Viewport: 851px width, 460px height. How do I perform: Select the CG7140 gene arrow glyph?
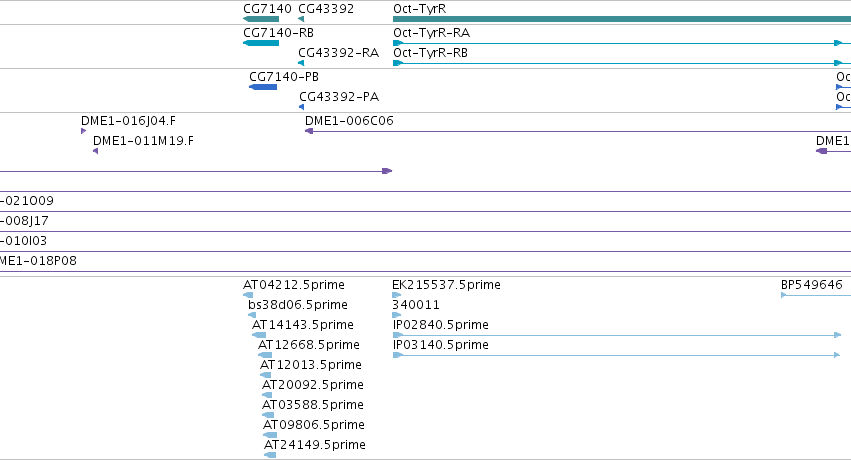point(261,19)
